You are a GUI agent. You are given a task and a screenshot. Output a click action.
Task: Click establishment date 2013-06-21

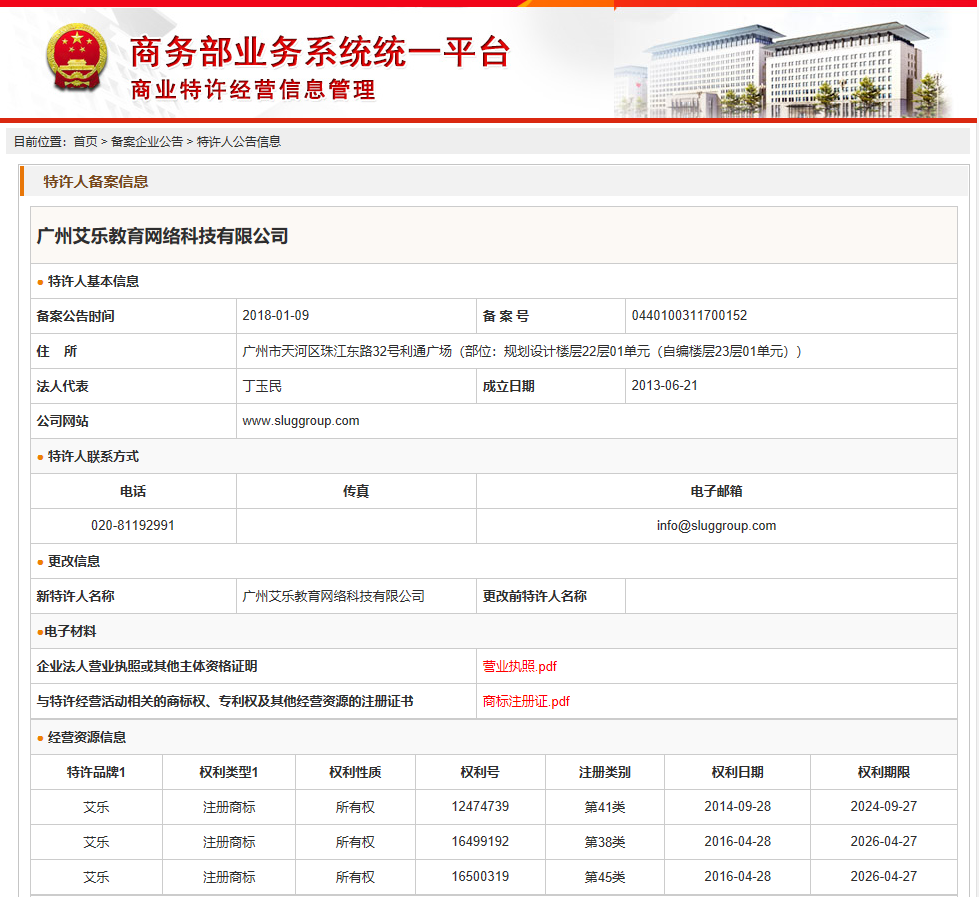point(664,385)
